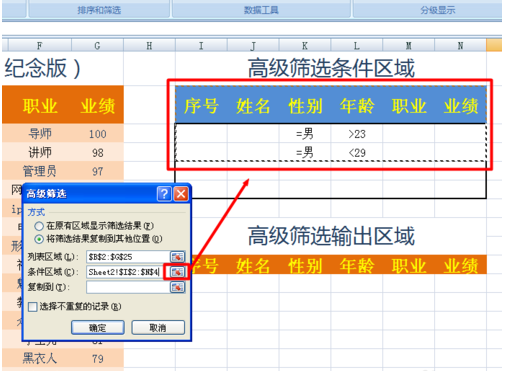Select the 高级筛选输出区域 title cell
The width and height of the screenshot is (505, 371).
[x=331, y=236]
